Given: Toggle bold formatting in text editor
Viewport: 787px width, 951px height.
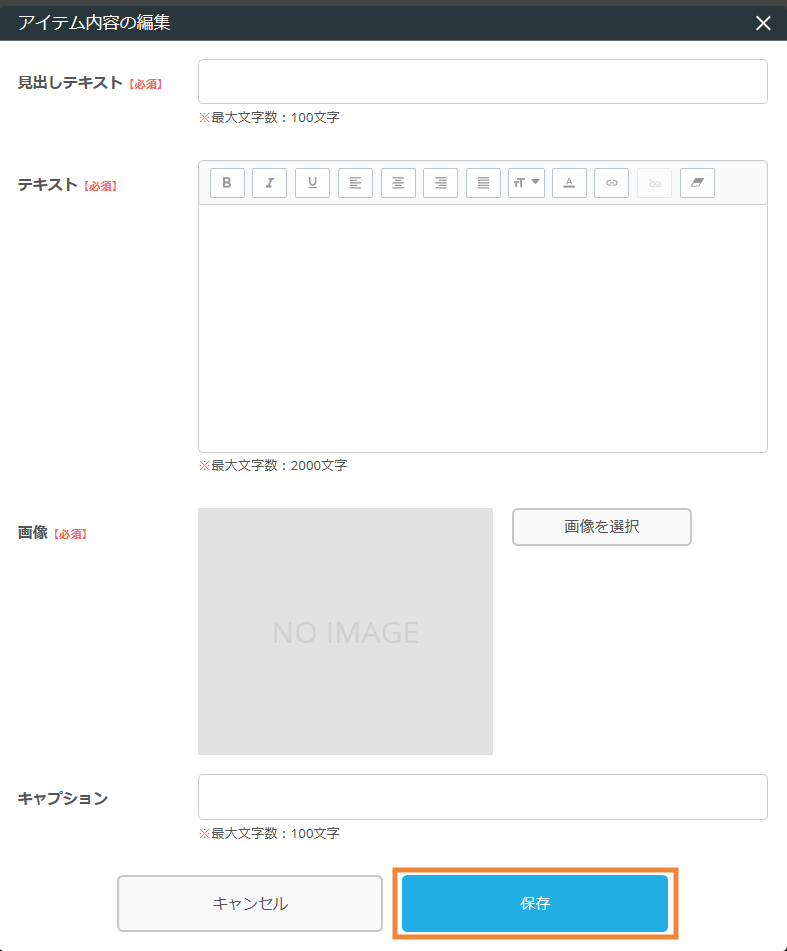Looking at the screenshot, I should [227, 183].
